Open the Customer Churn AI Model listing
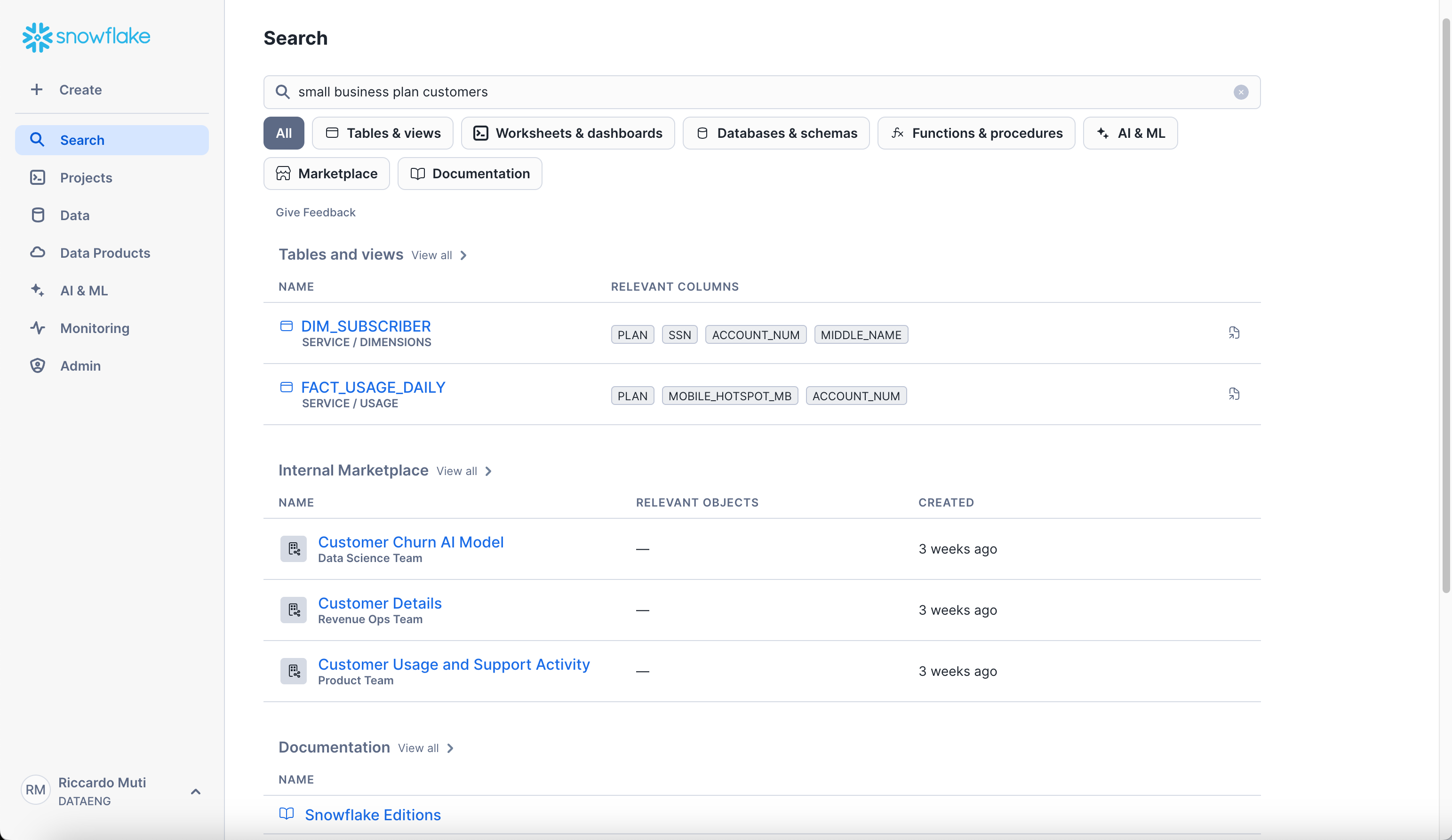The height and width of the screenshot is (840, 1452). coord(411,542)
